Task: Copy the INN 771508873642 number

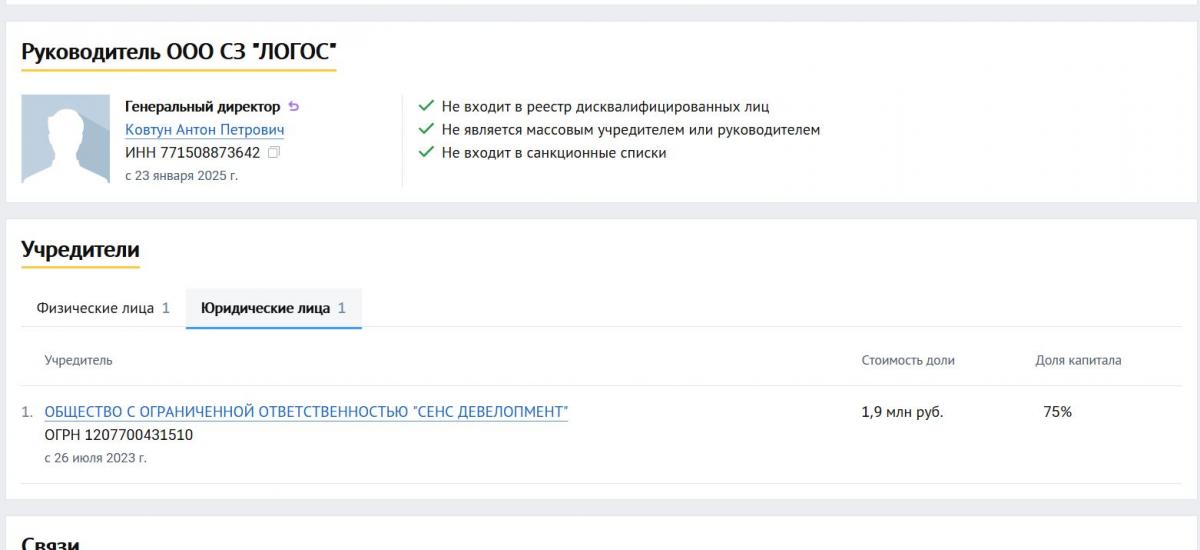Action: pos(274,153)
